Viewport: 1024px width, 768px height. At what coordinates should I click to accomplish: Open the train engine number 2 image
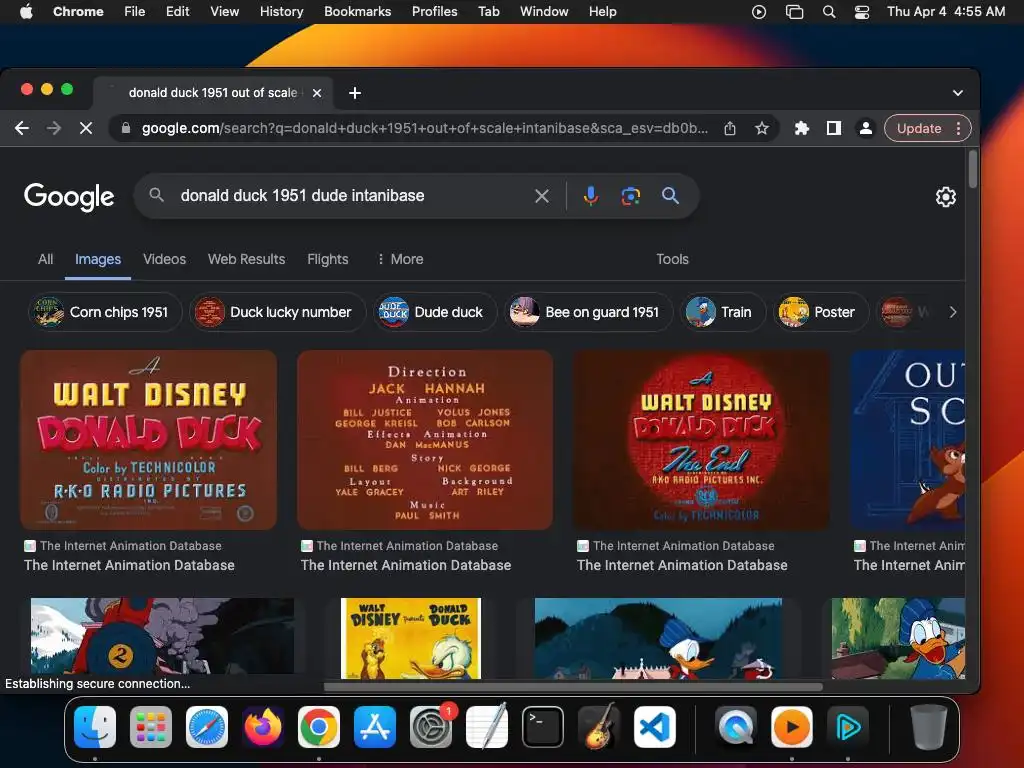tap(163, 636)
